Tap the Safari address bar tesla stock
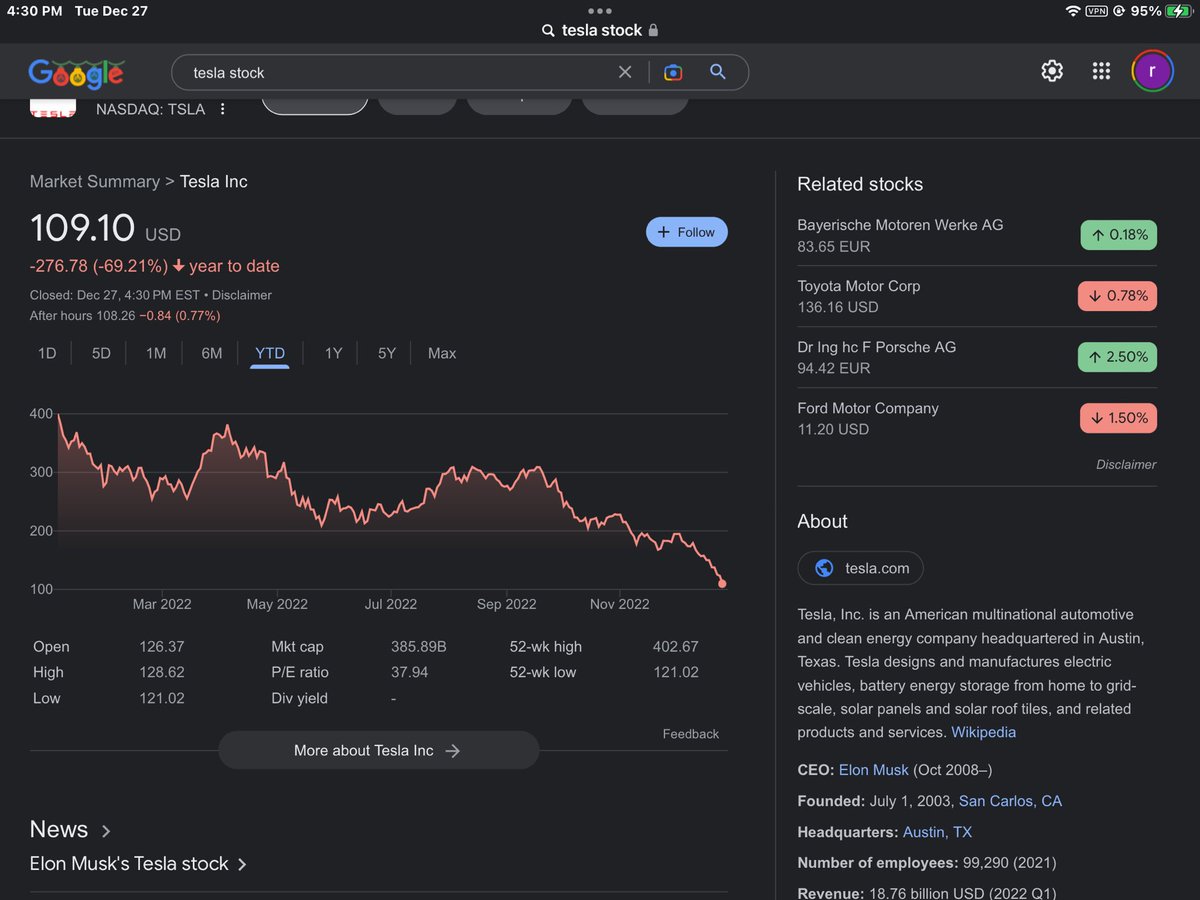The height and width of the screenshot is (900, 1200). coord(600,30)
